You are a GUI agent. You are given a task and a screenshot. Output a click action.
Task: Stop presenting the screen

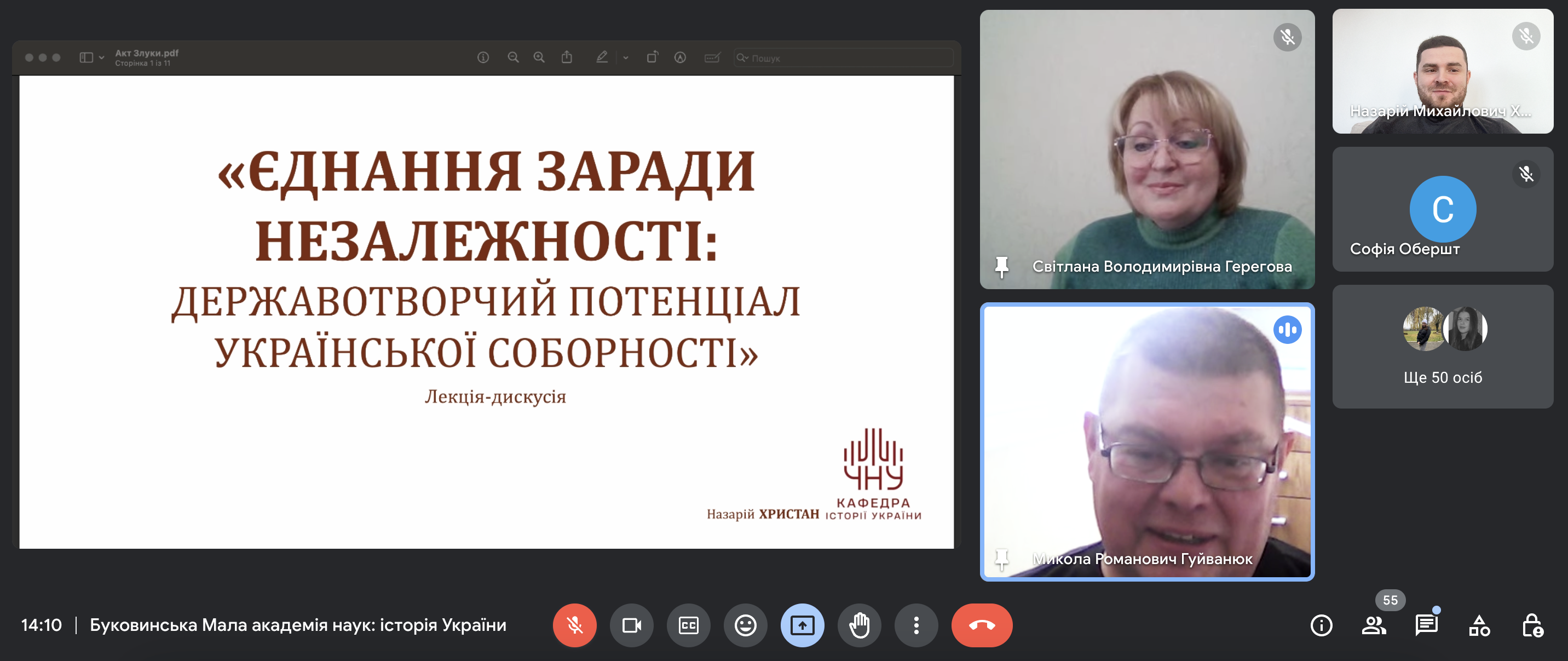point(802,625)
